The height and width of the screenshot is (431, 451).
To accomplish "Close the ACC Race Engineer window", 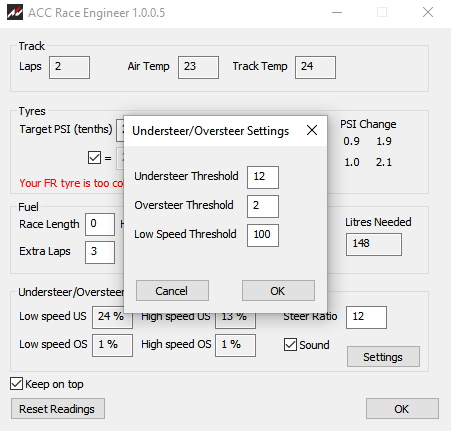I will click(x=428, y=13).
